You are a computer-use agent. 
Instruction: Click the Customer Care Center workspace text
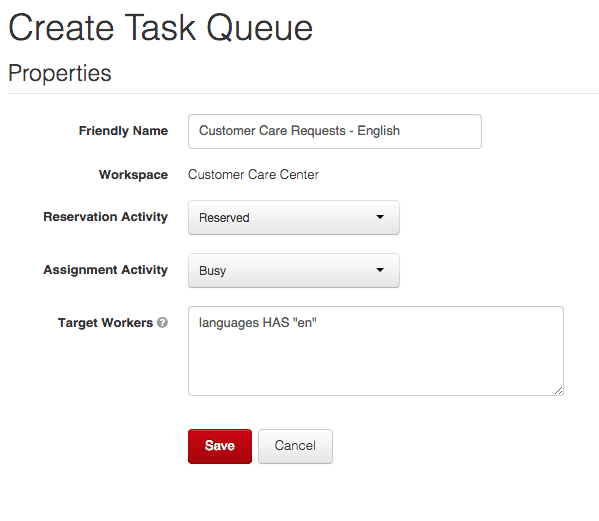tap(253, 175)
